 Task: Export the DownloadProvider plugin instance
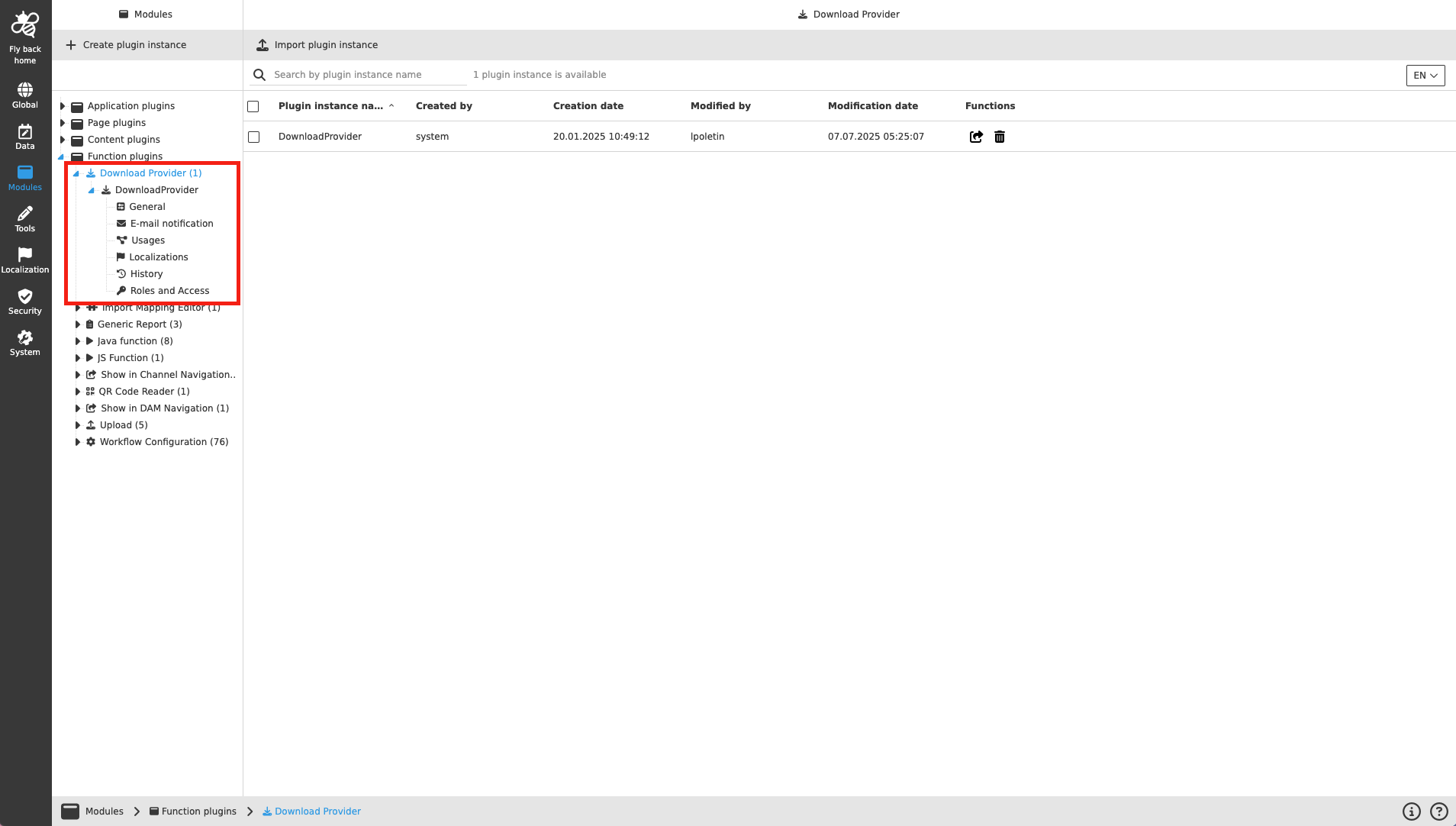point(977,137)
